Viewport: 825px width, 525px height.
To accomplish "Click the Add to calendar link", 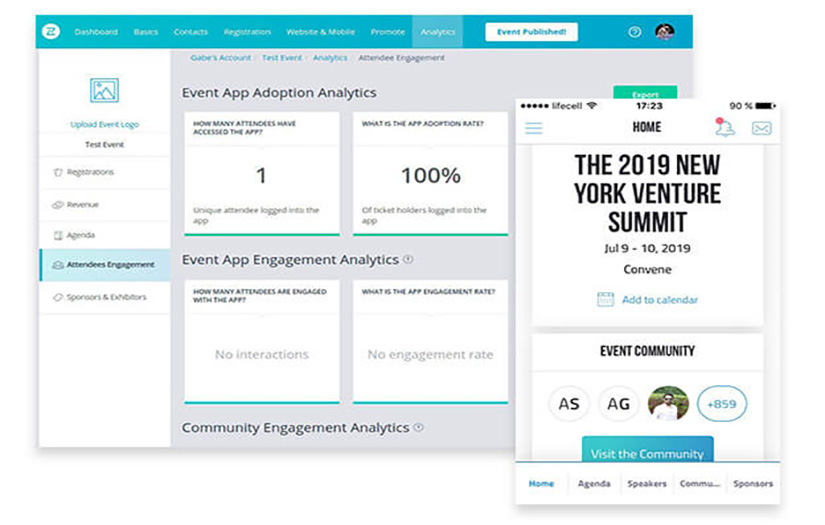I will 660,300.
